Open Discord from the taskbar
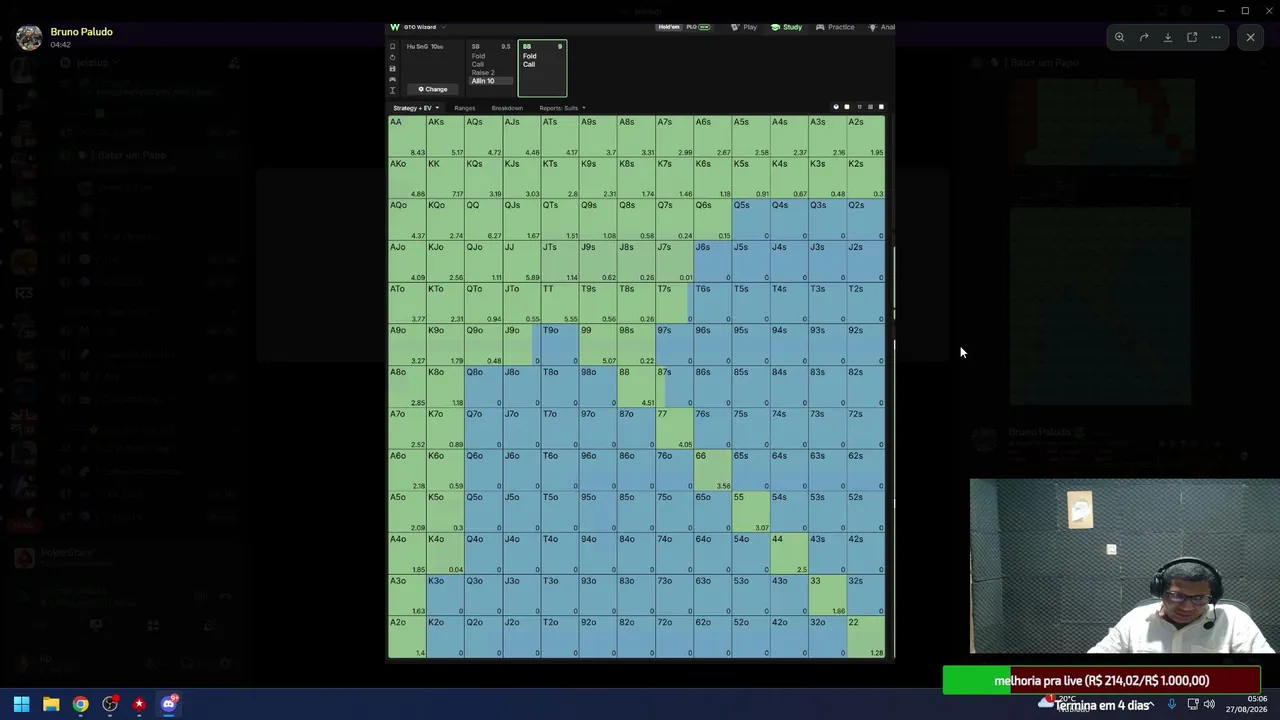 pyautogui.click(x=169, y=704)
